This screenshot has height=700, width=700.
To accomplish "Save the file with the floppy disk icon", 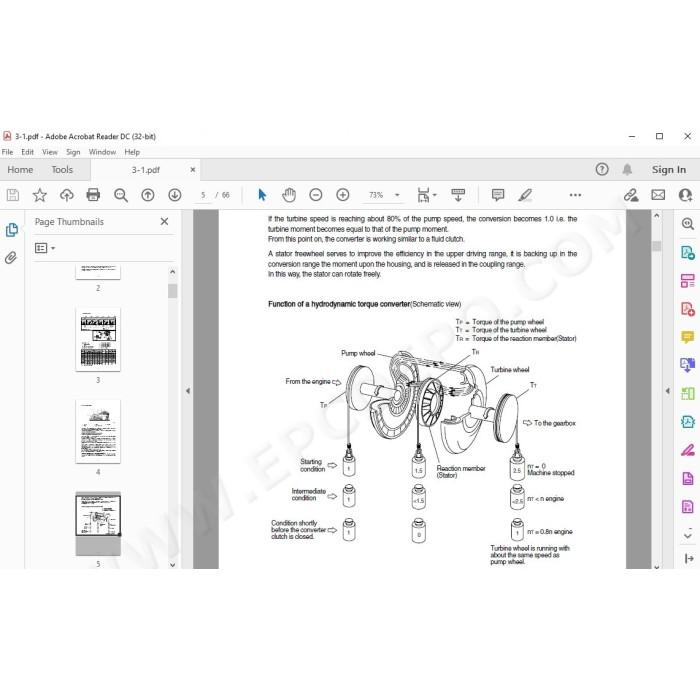I will [13, 195].
